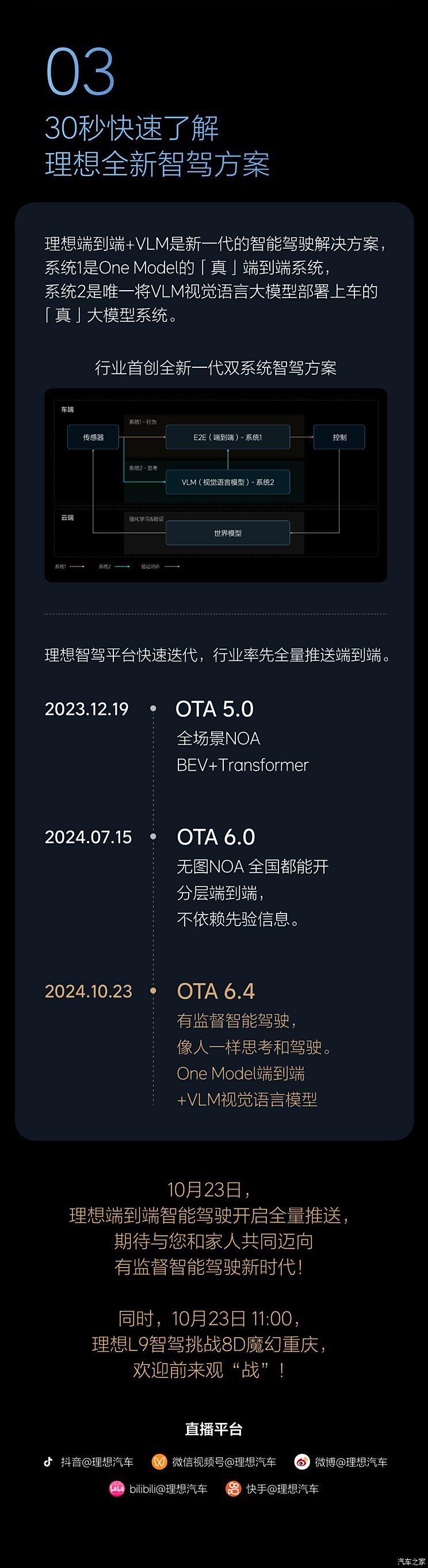
Task: Click the 世界模型 box in the diagram
Action: point(228,532)
